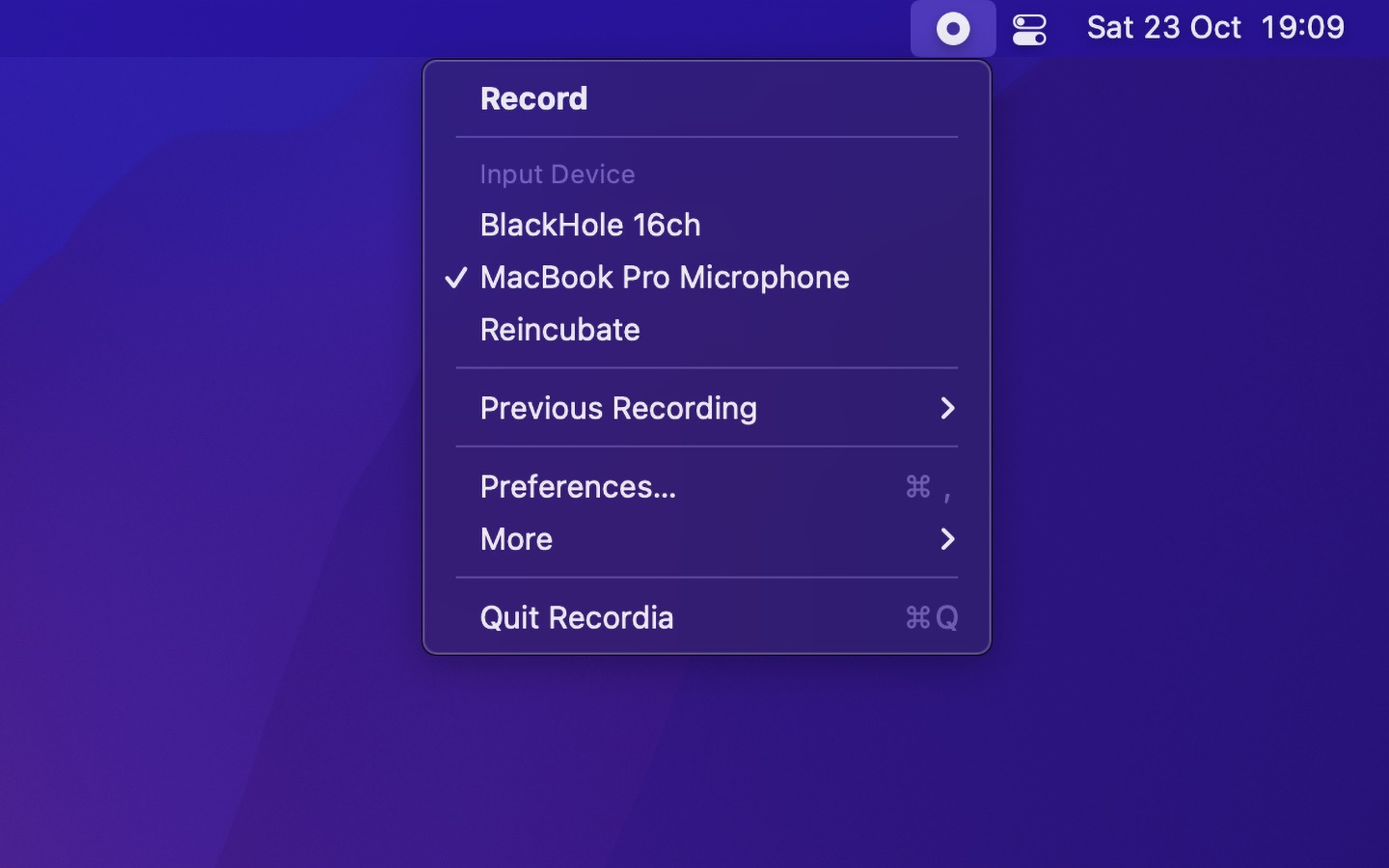Open the More submenu
This screenshot has width=1389, height=868.
[x=516, y=539]
